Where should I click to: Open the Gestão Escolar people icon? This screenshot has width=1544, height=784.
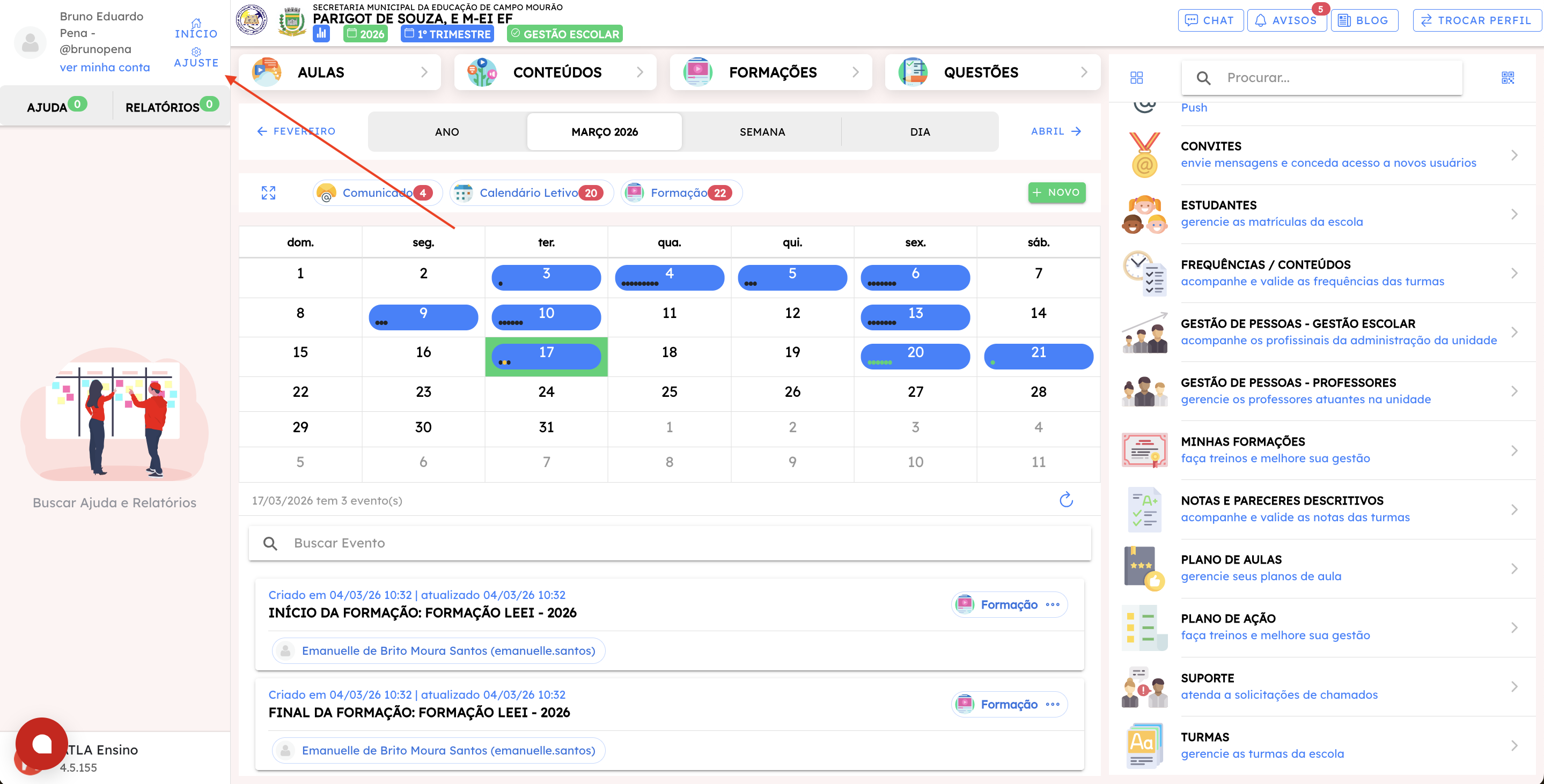(1144, 332)
